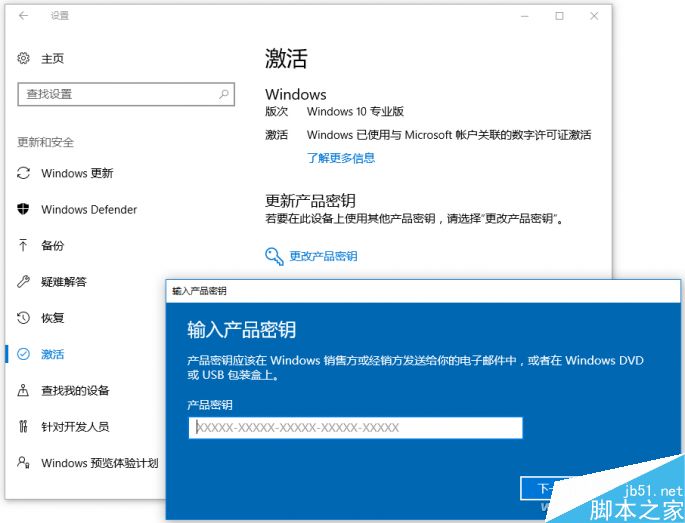
Task: Open 查找我的设备 settings page
Action: pyautogui.click(x=75, y=390)
